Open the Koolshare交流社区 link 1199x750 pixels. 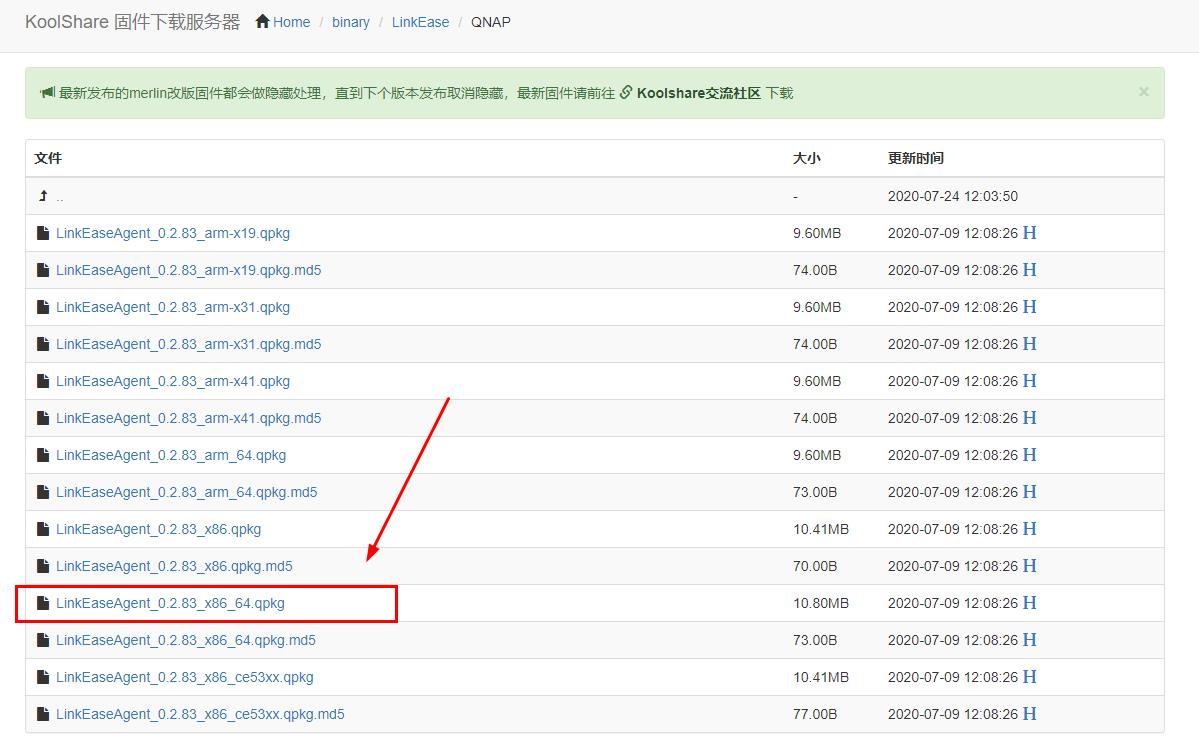pyautogui.click(x=699, y=93)
